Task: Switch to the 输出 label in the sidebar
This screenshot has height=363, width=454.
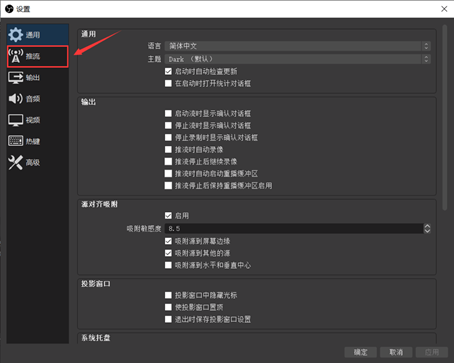Action: 33,78
